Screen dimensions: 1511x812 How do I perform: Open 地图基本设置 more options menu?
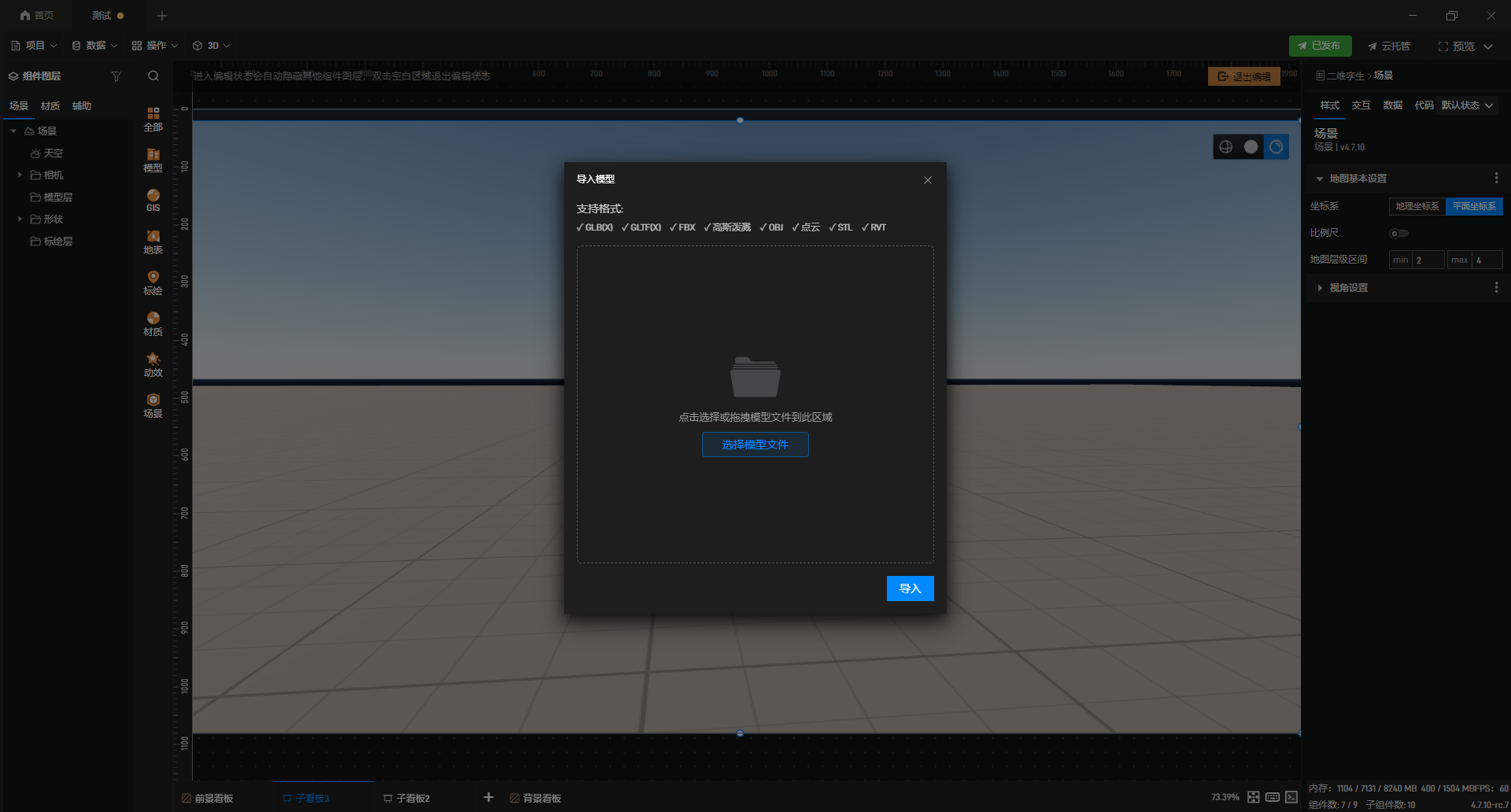[1496, 179]
